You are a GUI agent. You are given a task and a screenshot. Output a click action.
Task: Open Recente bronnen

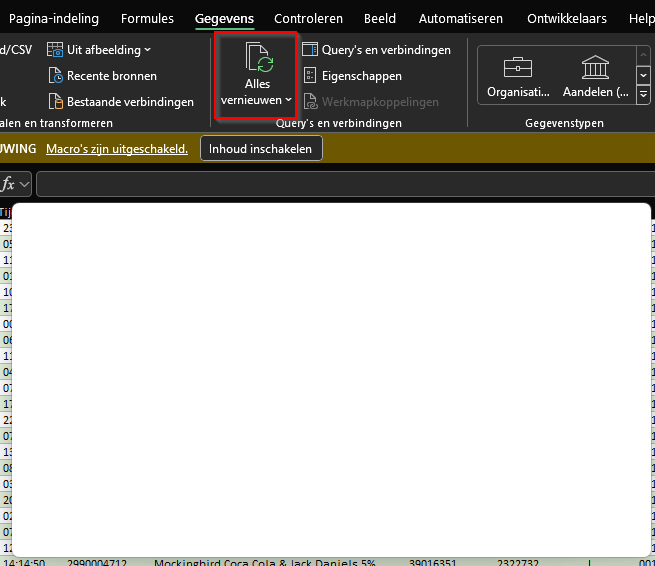[112, 76]
